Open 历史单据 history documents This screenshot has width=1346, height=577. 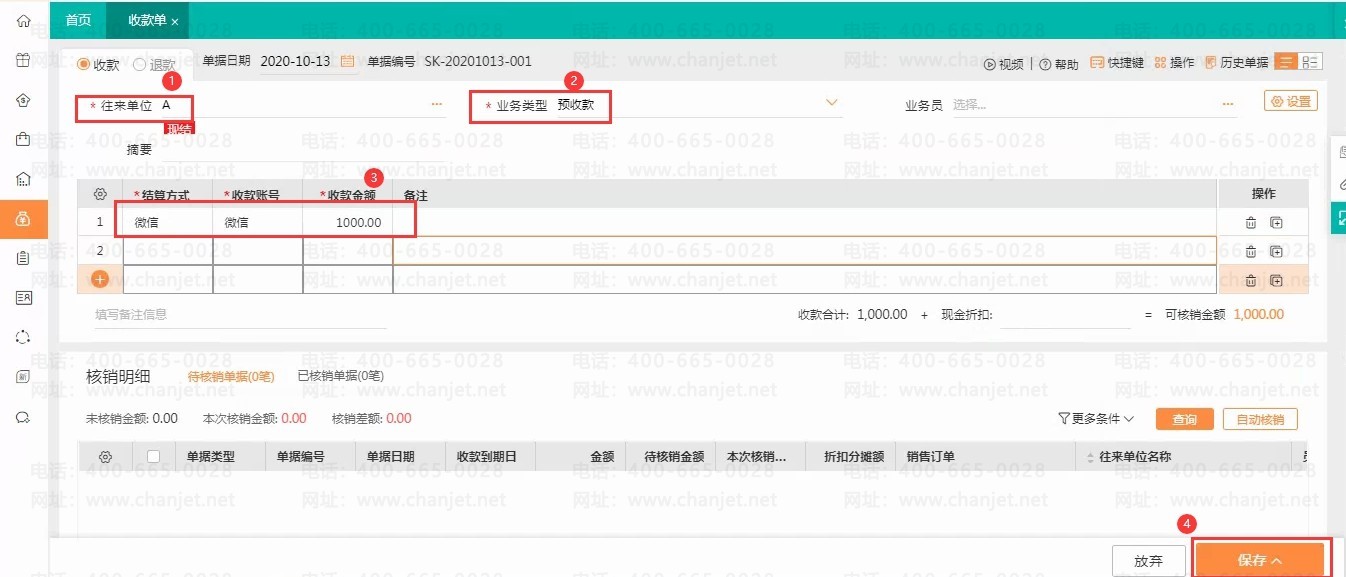pyautogui.click(x=1237, y=63)
